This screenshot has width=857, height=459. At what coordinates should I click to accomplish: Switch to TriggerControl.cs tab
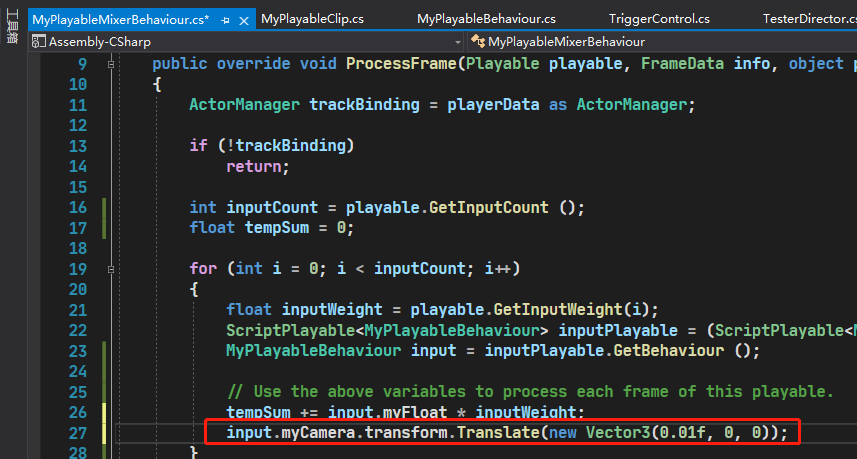[659, 19]
